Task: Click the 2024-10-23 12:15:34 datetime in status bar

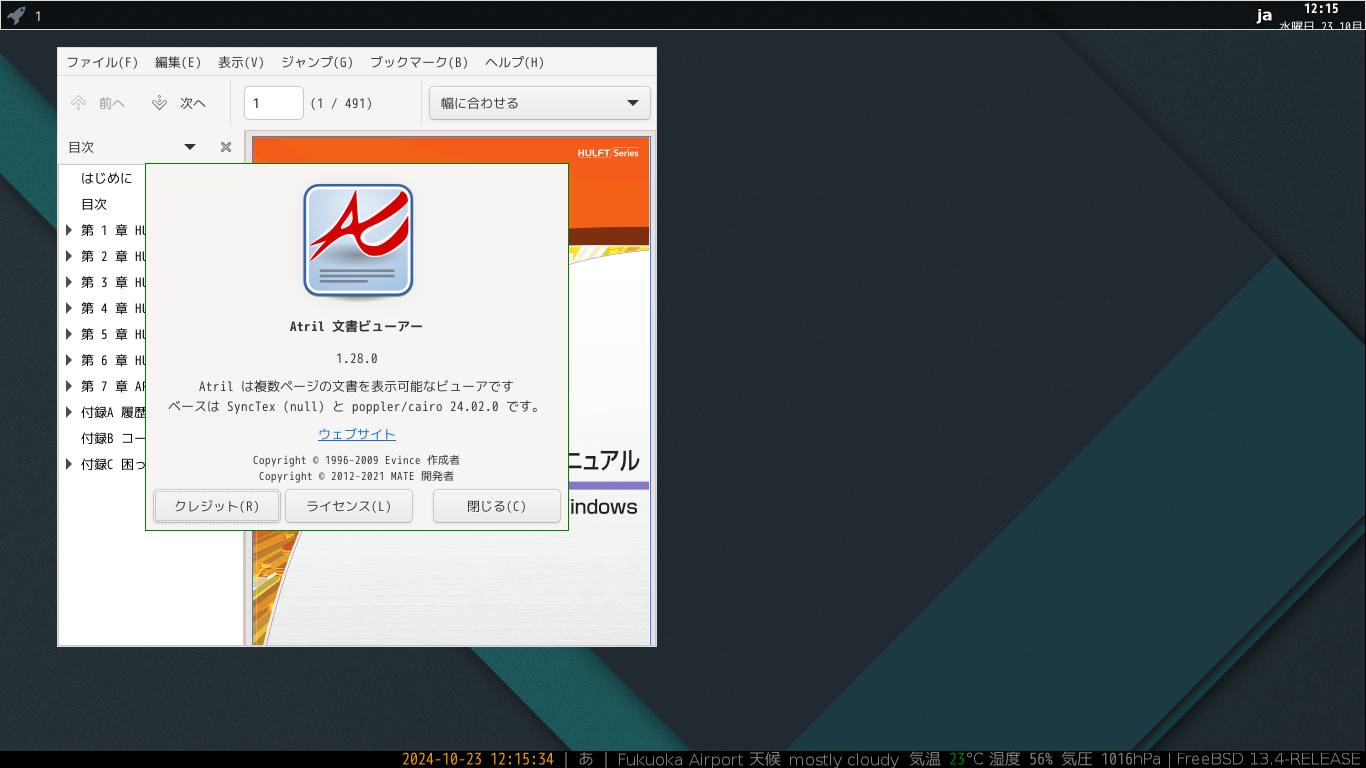Action: pos(478,759)
